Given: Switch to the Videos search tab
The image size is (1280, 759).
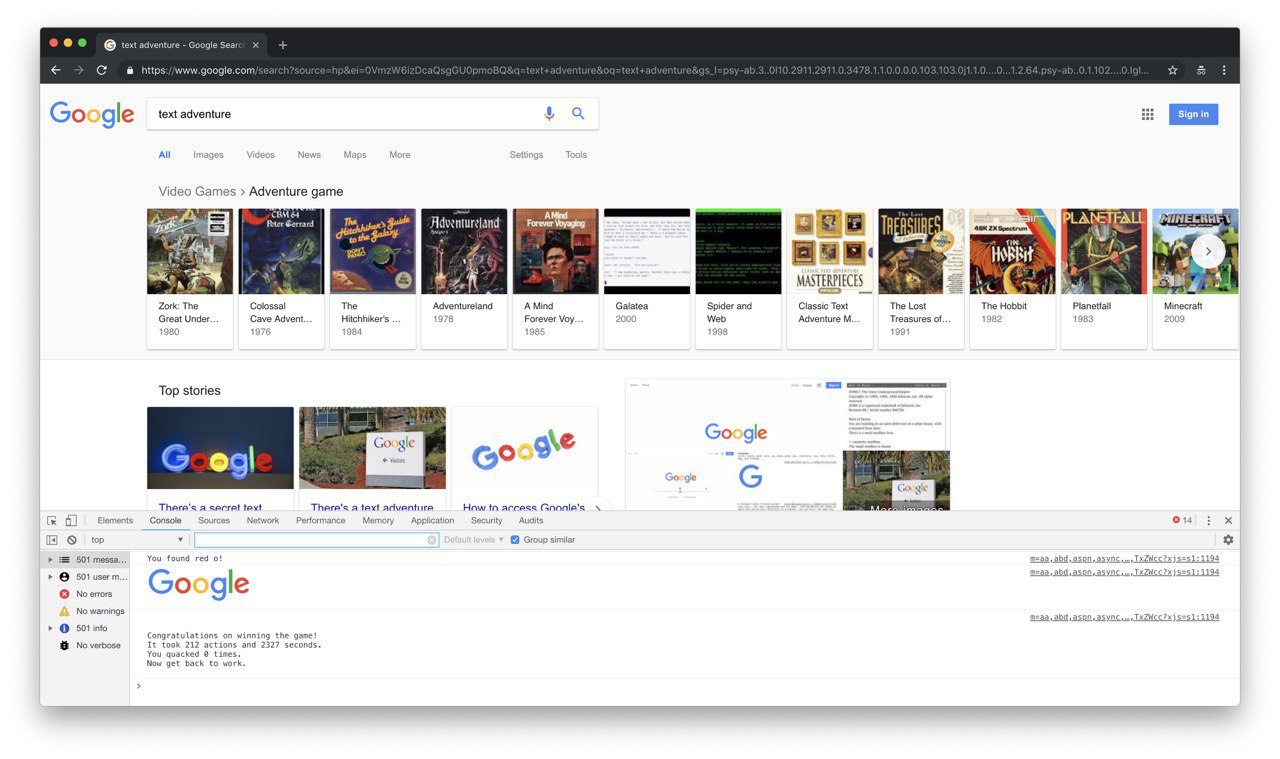Looking at the screenshot, I should coord(260,155).
